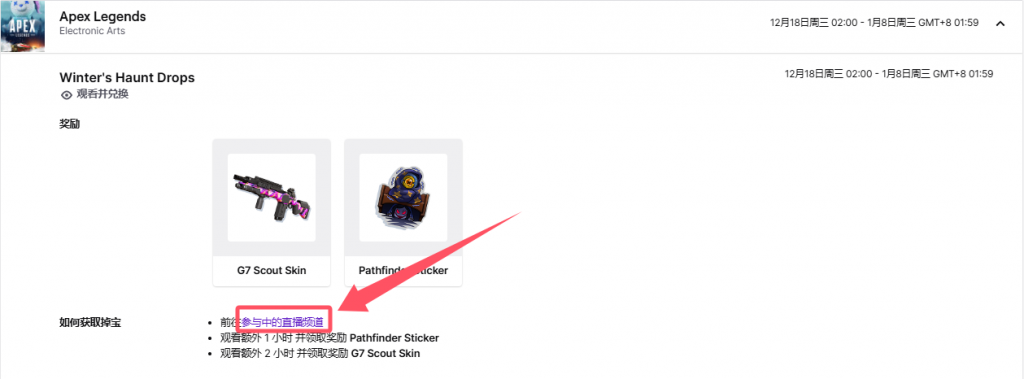Select the Pathfinder Sticker reward image
Image resolution: width=1024 pixels, height=379 pixels.
[x=403, y=197]
